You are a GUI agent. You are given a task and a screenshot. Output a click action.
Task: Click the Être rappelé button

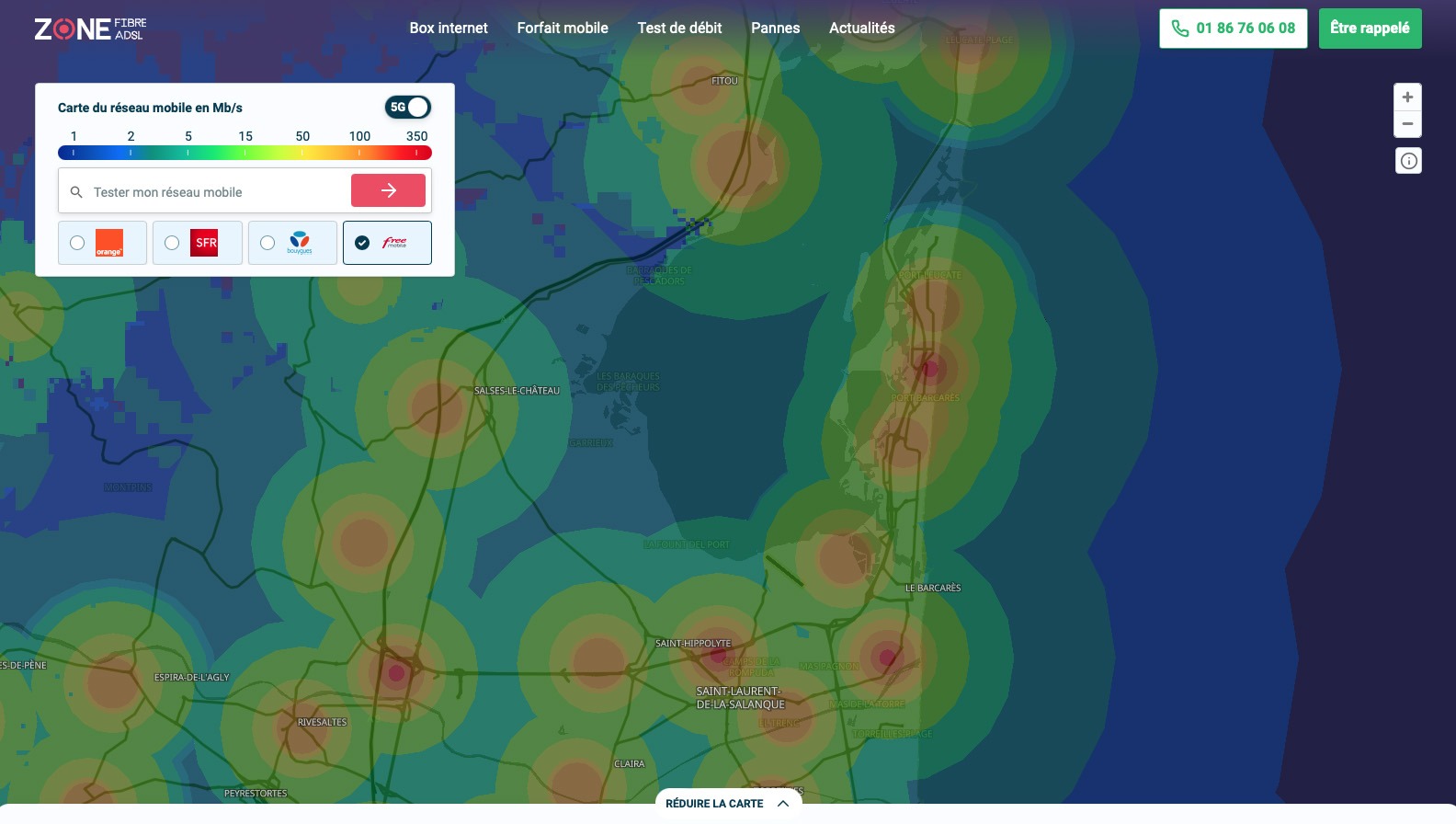(1370, 29)
